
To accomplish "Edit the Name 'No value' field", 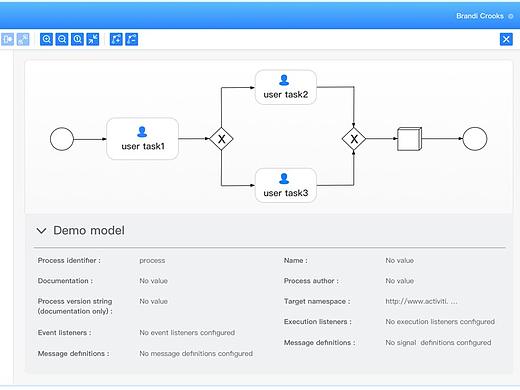I will [x=399, y=261].
